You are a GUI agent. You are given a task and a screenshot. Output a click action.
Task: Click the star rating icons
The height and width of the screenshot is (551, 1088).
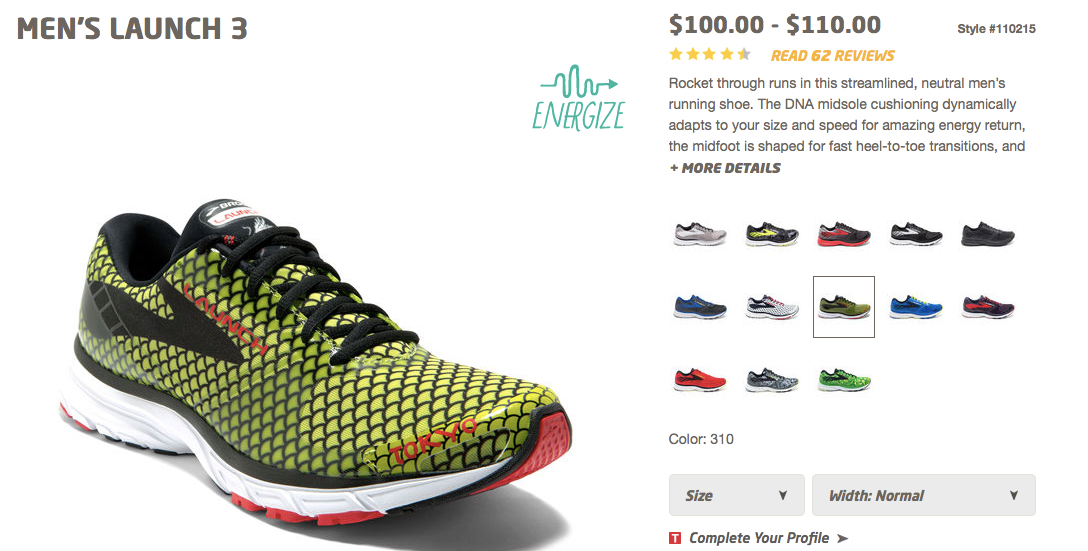point(710,55)
